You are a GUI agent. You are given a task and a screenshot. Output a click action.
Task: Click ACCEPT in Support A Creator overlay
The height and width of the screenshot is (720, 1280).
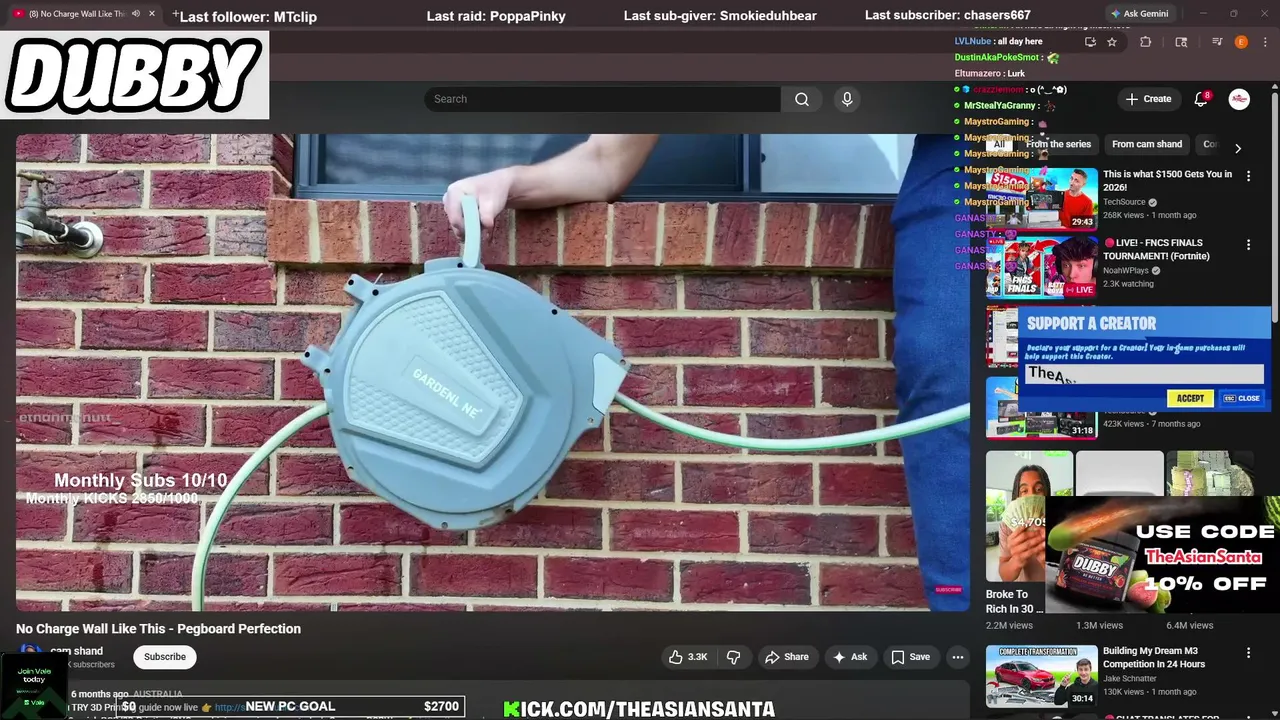coord(1190,398)
